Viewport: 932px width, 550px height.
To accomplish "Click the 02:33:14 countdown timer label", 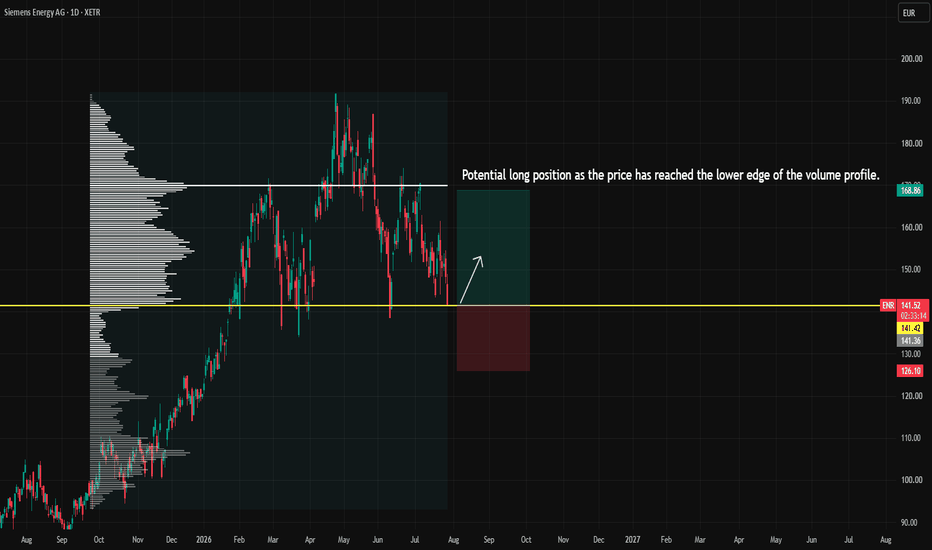I will pos(912,316).
